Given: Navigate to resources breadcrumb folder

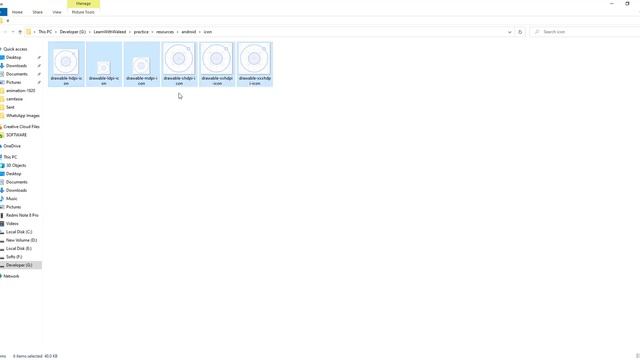Looking at the screenshot, I should [x=165, y=32].
